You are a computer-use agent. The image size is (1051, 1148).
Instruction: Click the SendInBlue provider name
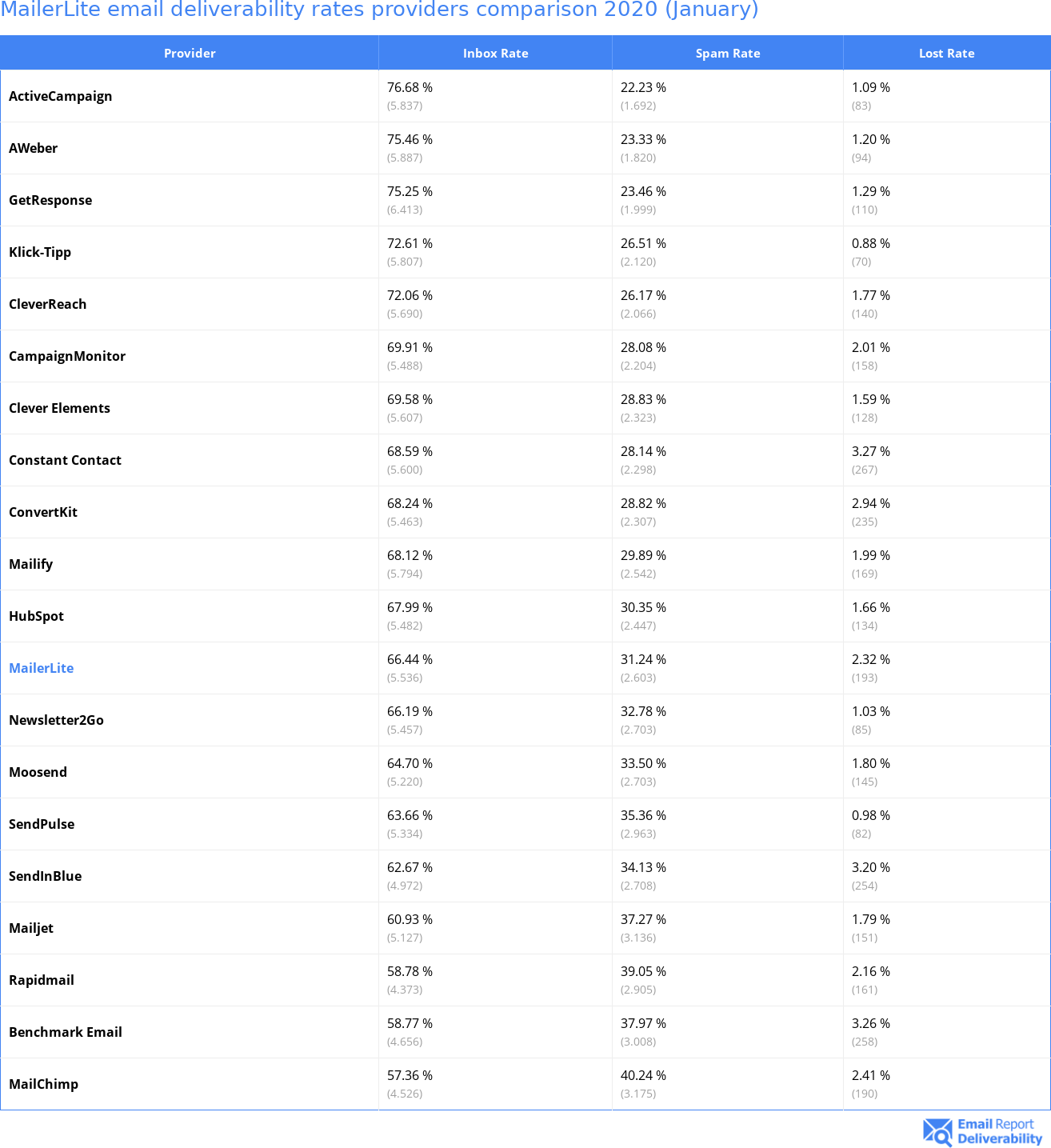(x=46, y=876)
